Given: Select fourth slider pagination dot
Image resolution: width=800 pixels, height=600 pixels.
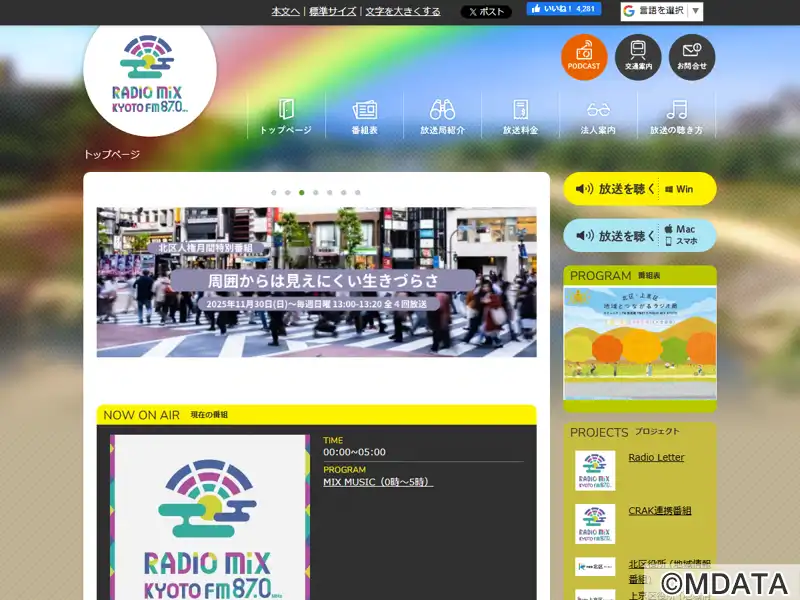Looking at the screenshot, I should click(x=316, y=192).
